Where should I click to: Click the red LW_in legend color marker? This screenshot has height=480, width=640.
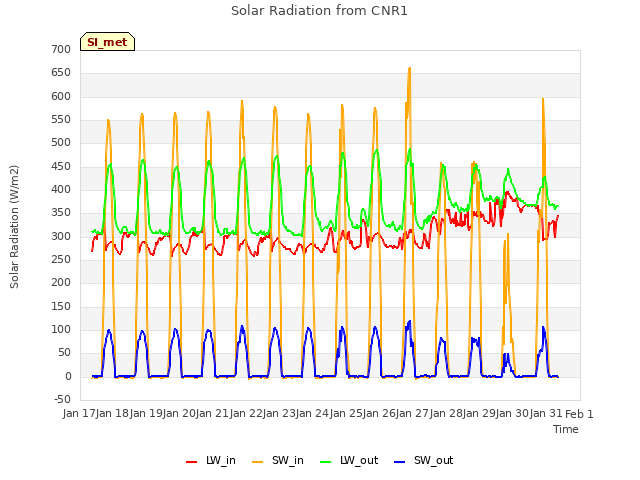[x=191, y=462]
